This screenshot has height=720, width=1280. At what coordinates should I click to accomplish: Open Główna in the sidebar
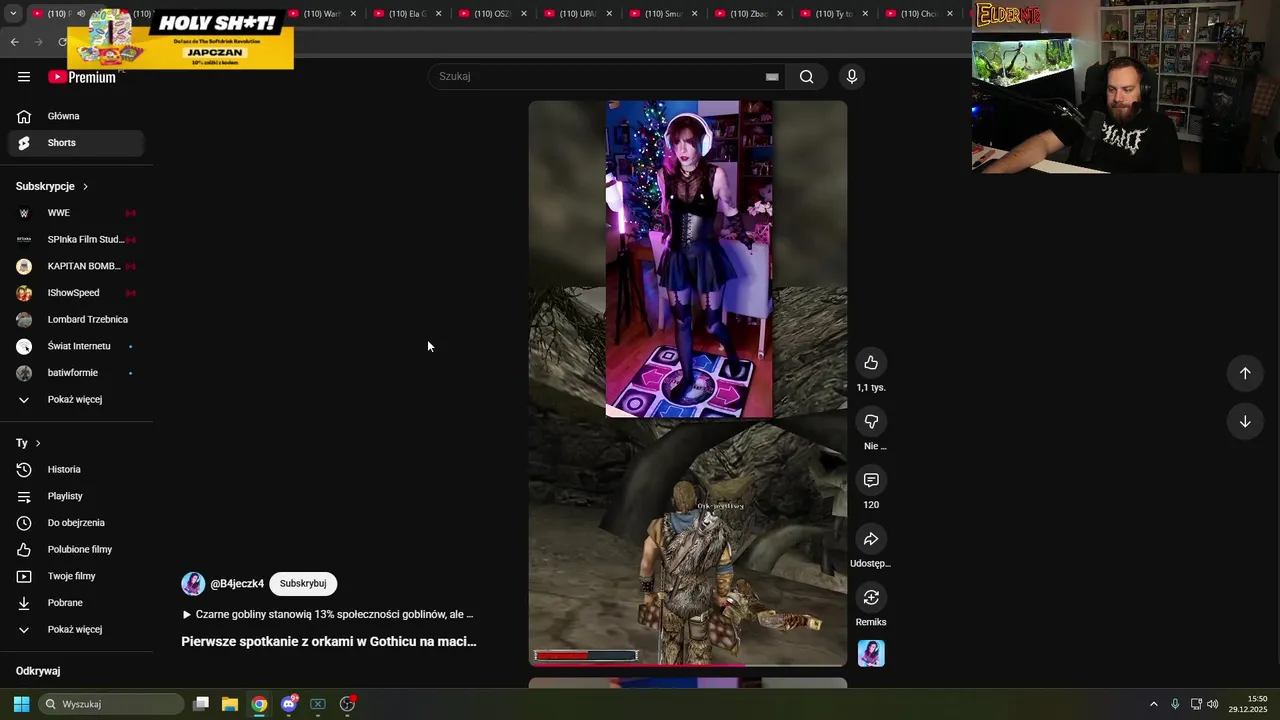[76, 116]
